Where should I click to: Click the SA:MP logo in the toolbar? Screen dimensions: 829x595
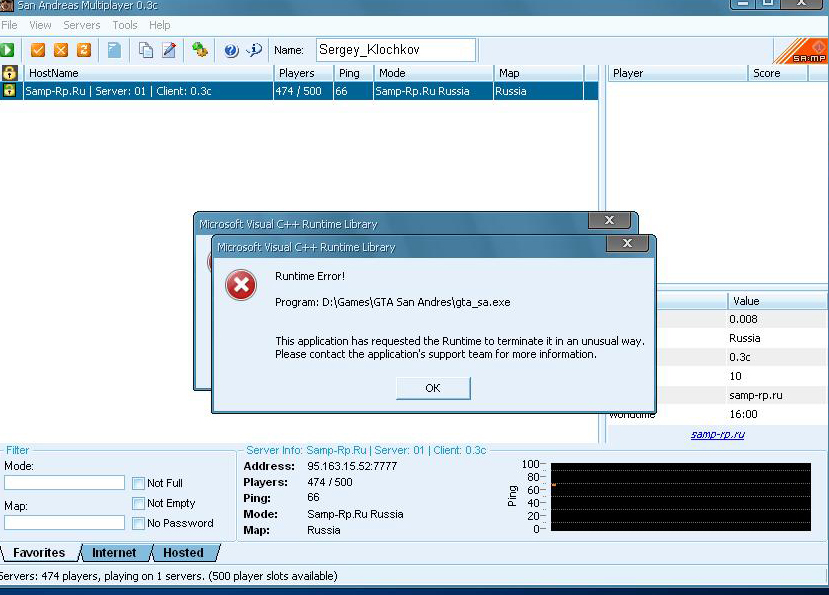801,51
